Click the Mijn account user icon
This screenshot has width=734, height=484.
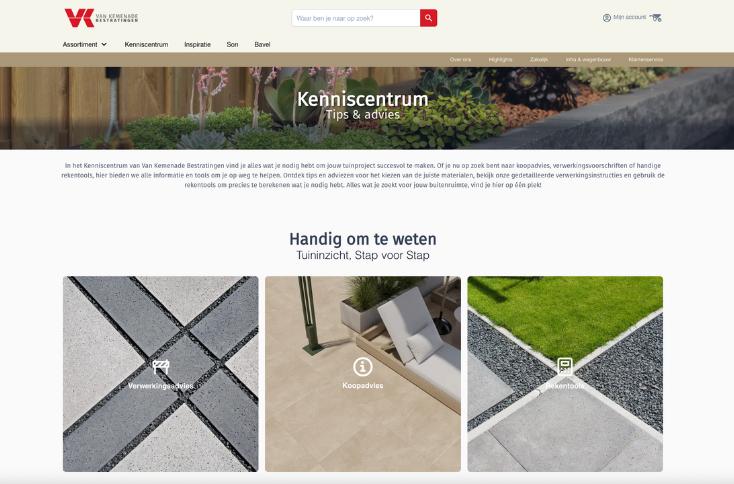coord(607,18)
